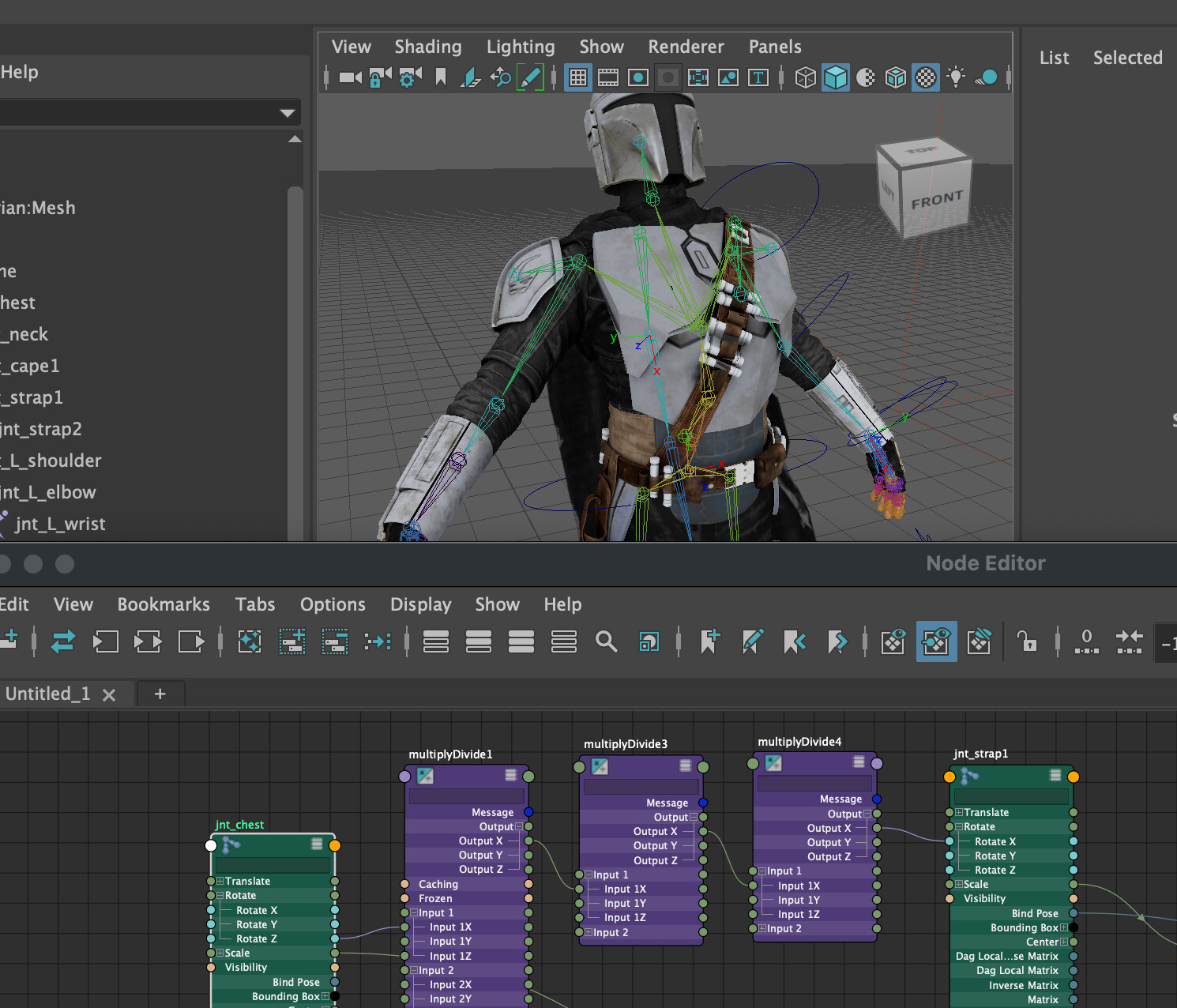Click add selected nodes to graph icon
This screenshot has width=1177, height=1008.
pyautogui.click(x=291, y=641)
